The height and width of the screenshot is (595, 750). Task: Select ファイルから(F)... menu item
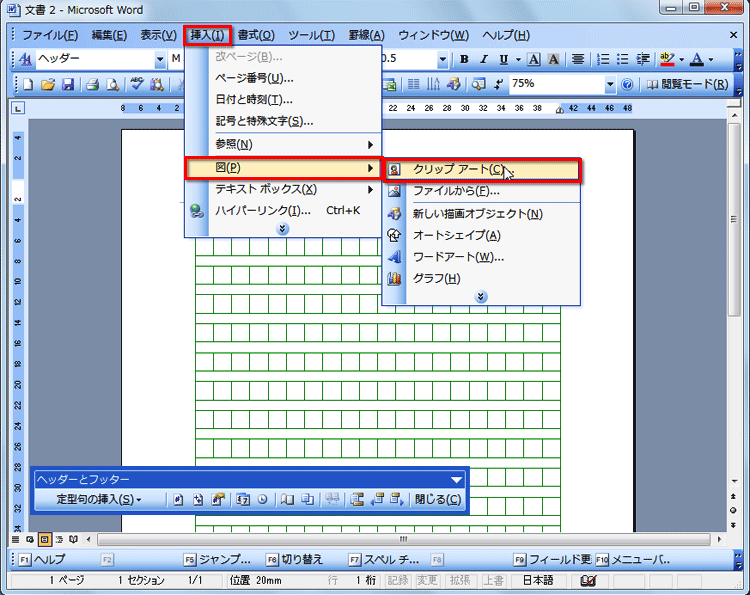pyautogui.click(x=482, y=191)
